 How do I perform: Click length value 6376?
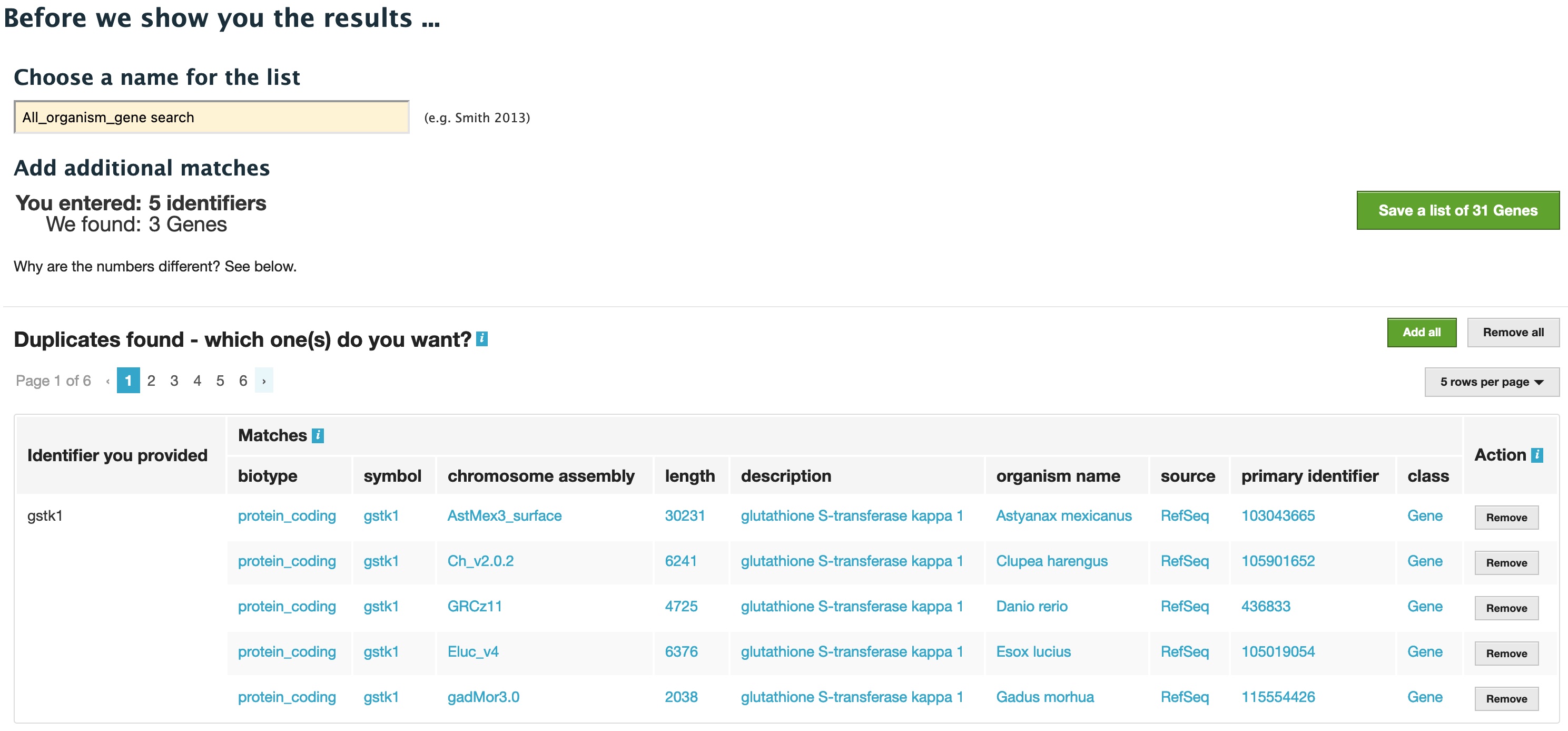tap(681, 652)
